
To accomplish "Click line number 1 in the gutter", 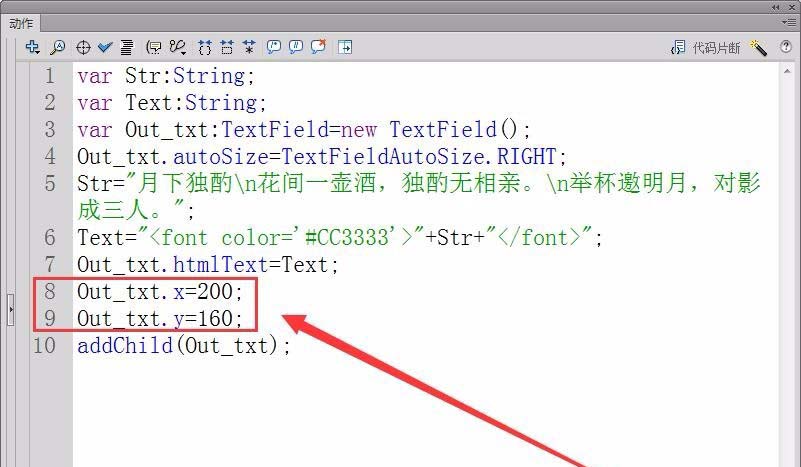I will point(50,76).
